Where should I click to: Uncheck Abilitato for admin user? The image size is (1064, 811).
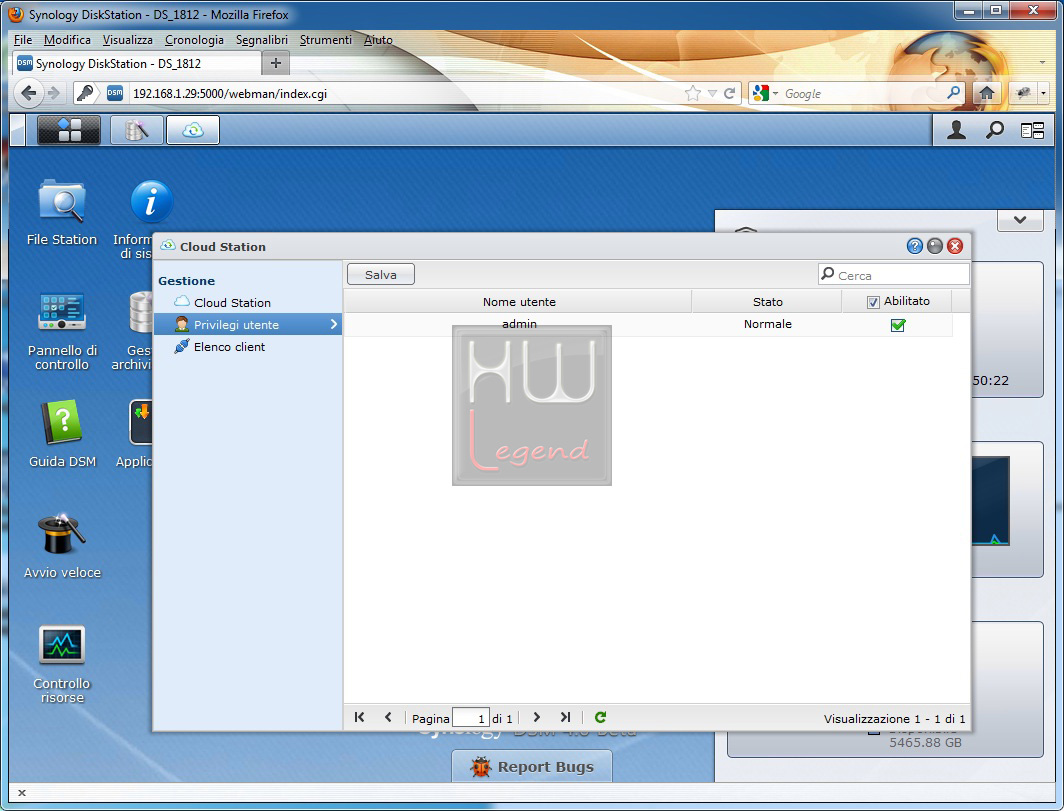[x=898, y=325]
